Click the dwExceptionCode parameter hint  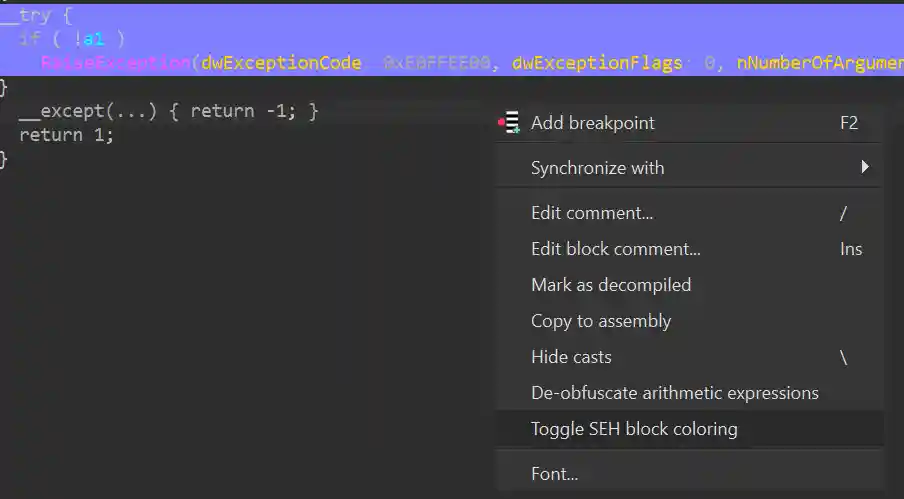281,63
